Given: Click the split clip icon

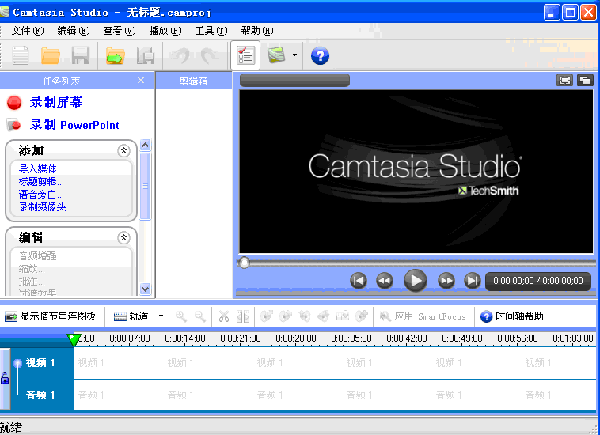Looking at the screenshot, I should click(243, 316).
